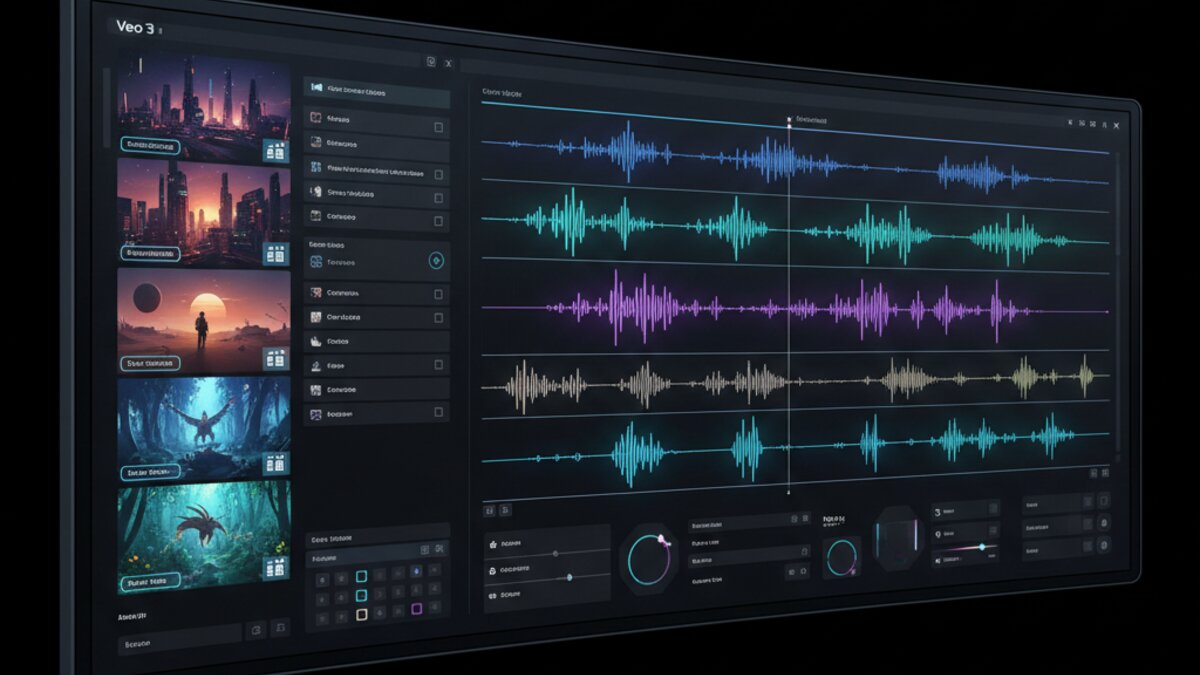Click label pill on astronaut desert thumbnail
The width and height of the screenshot is (1200, 675).
pos(150,364)
